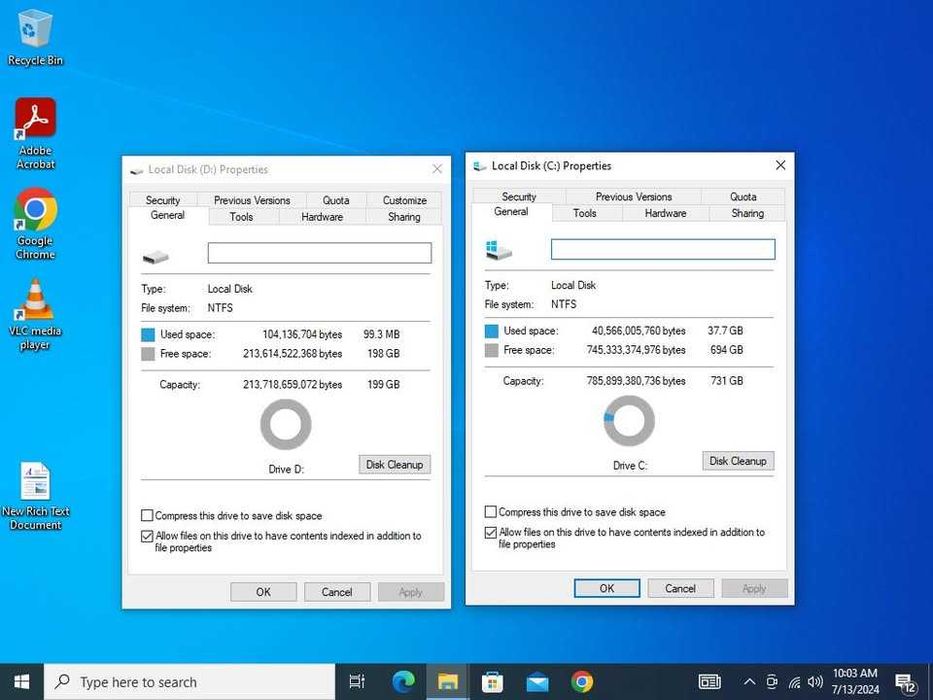Click the Windows drive icon in C: Properties
This screenshot has height=700, width=933.
coord(498,249)
